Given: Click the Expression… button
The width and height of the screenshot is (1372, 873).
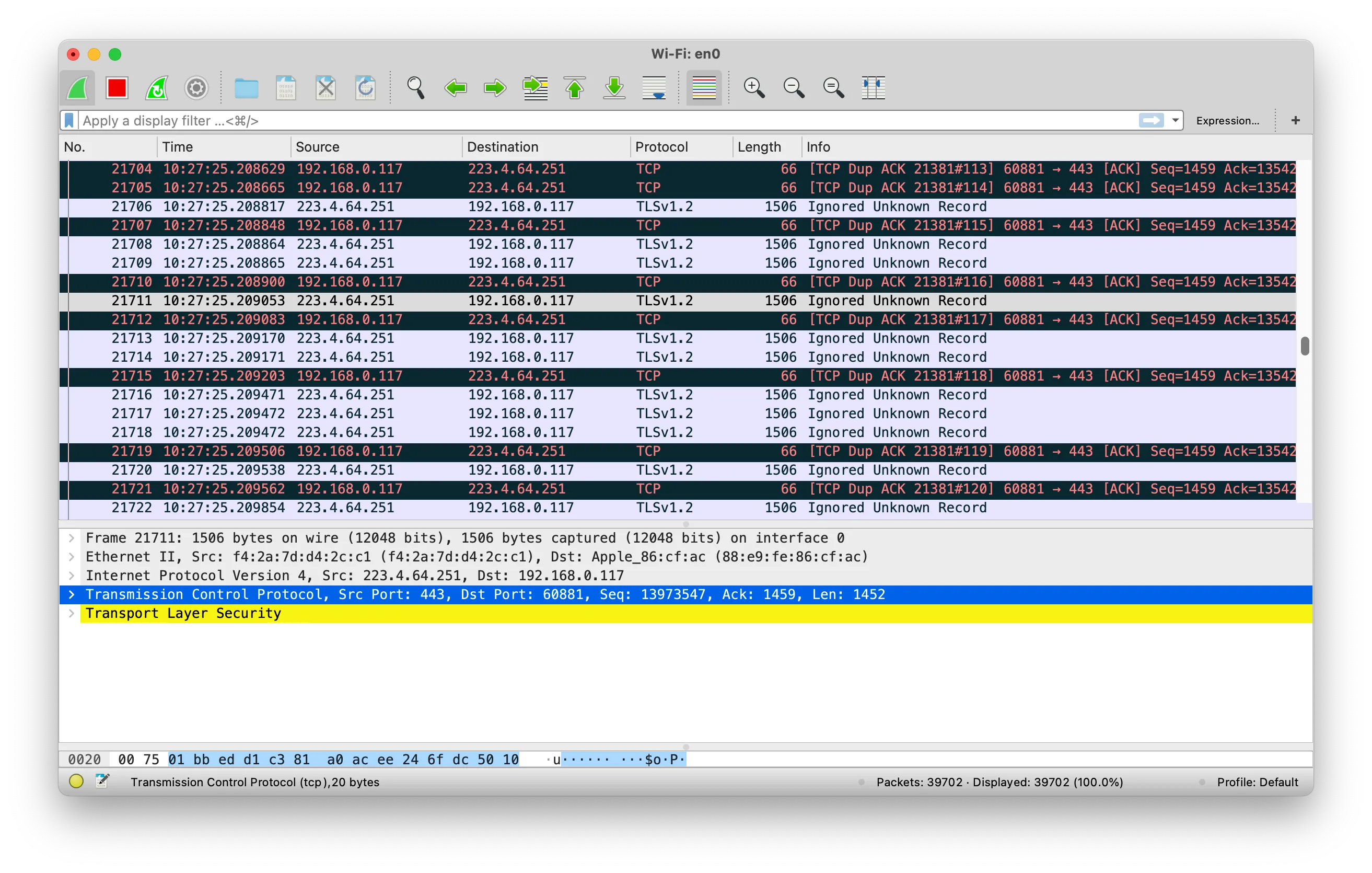Looking at the screenshot, I should (x=1227, y=120).
